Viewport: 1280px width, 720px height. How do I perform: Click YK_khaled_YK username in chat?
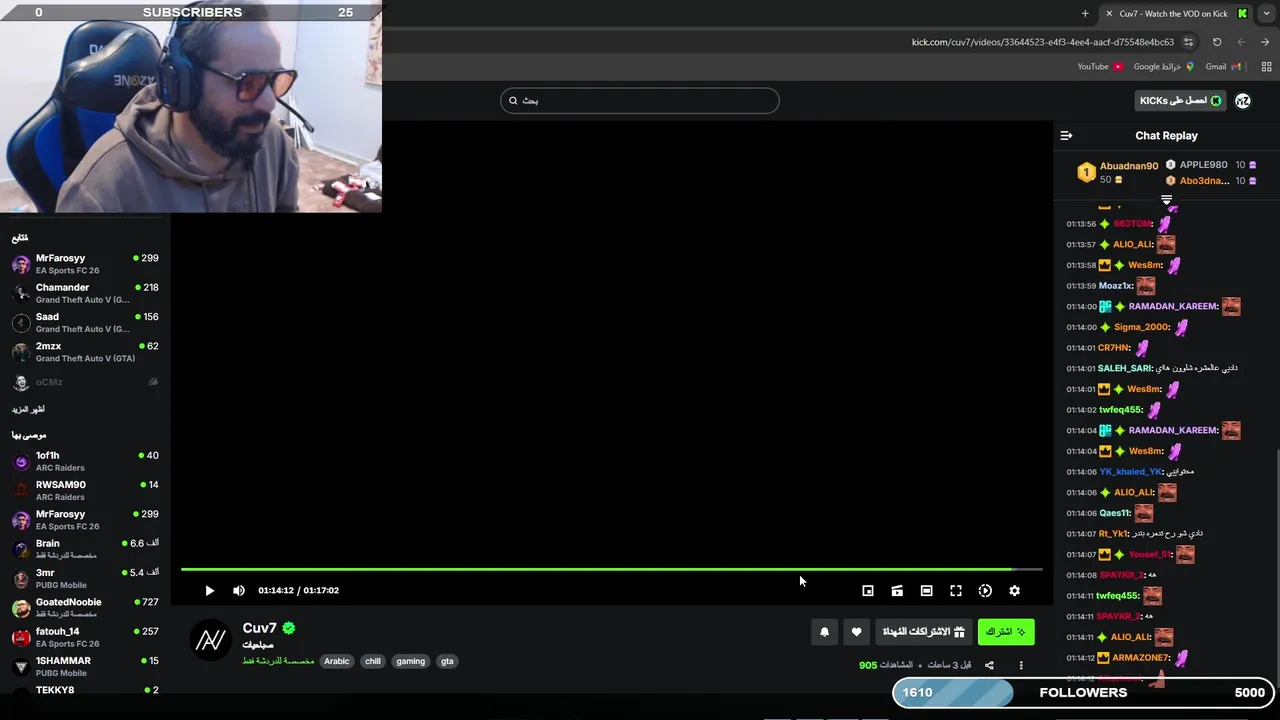(1131, 472)
